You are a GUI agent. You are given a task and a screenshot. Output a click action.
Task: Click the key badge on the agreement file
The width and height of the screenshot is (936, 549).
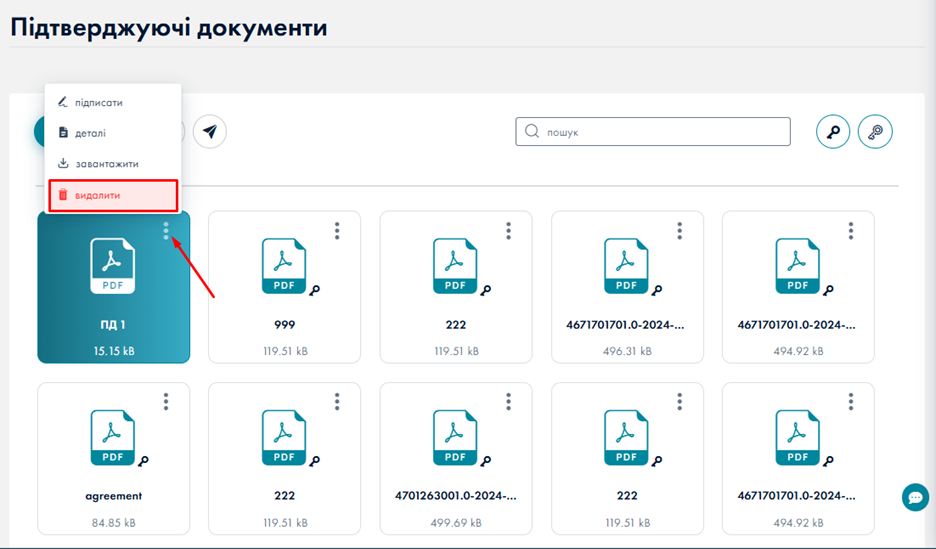pos(144,462)
